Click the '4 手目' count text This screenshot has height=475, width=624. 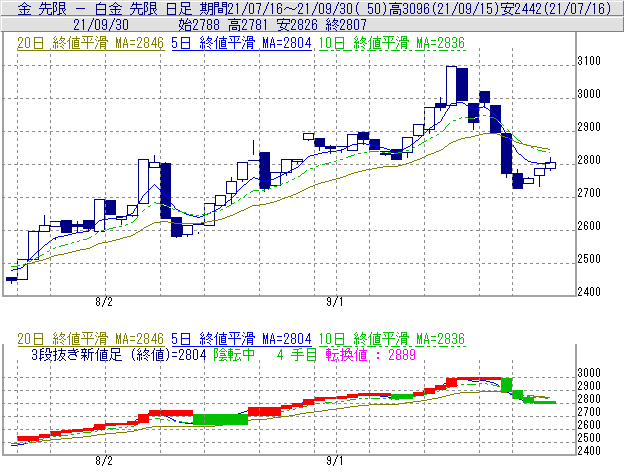coord(297,354)
